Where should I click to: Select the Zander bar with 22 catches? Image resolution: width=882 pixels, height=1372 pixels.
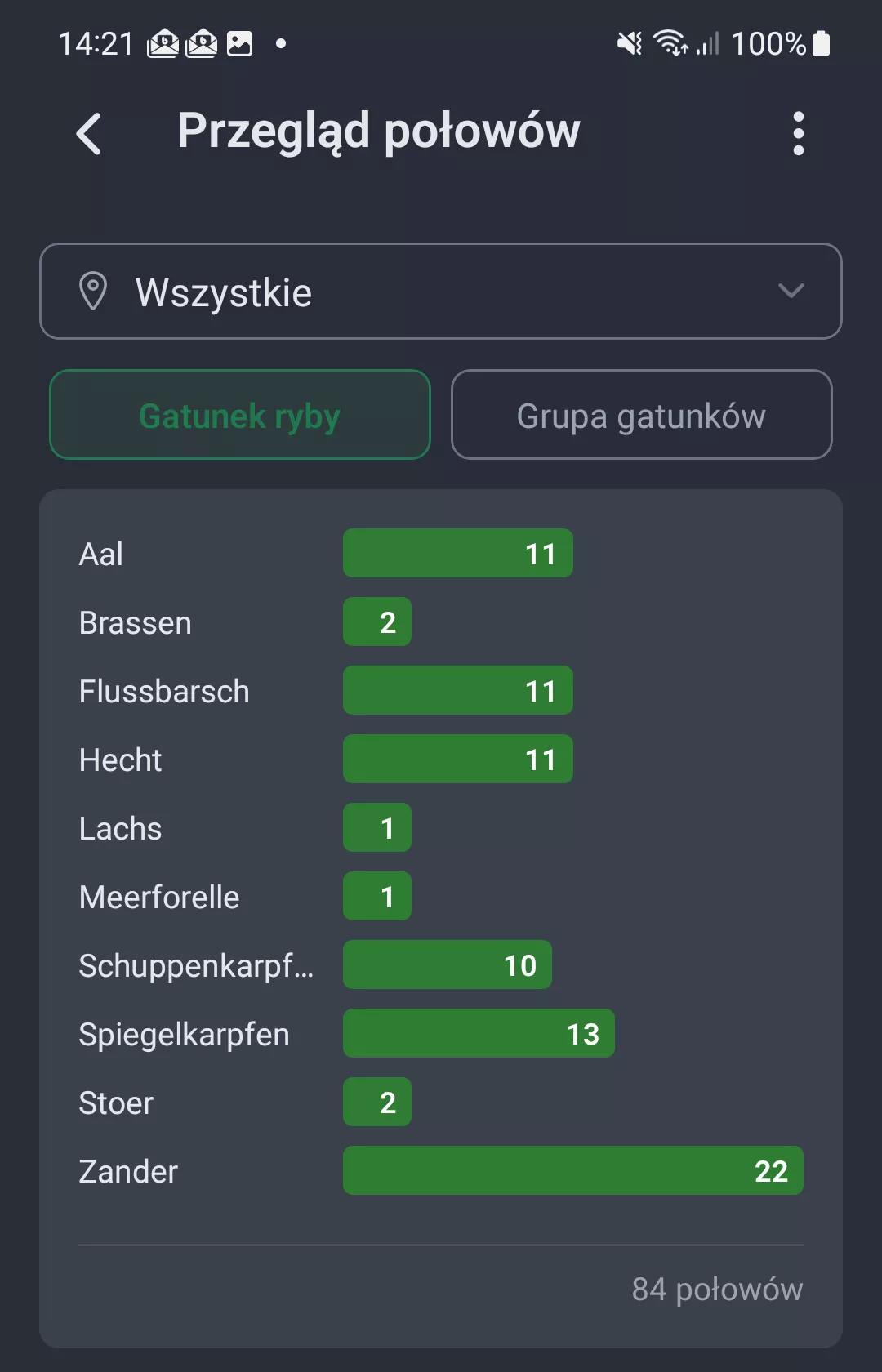point(572,1170)
